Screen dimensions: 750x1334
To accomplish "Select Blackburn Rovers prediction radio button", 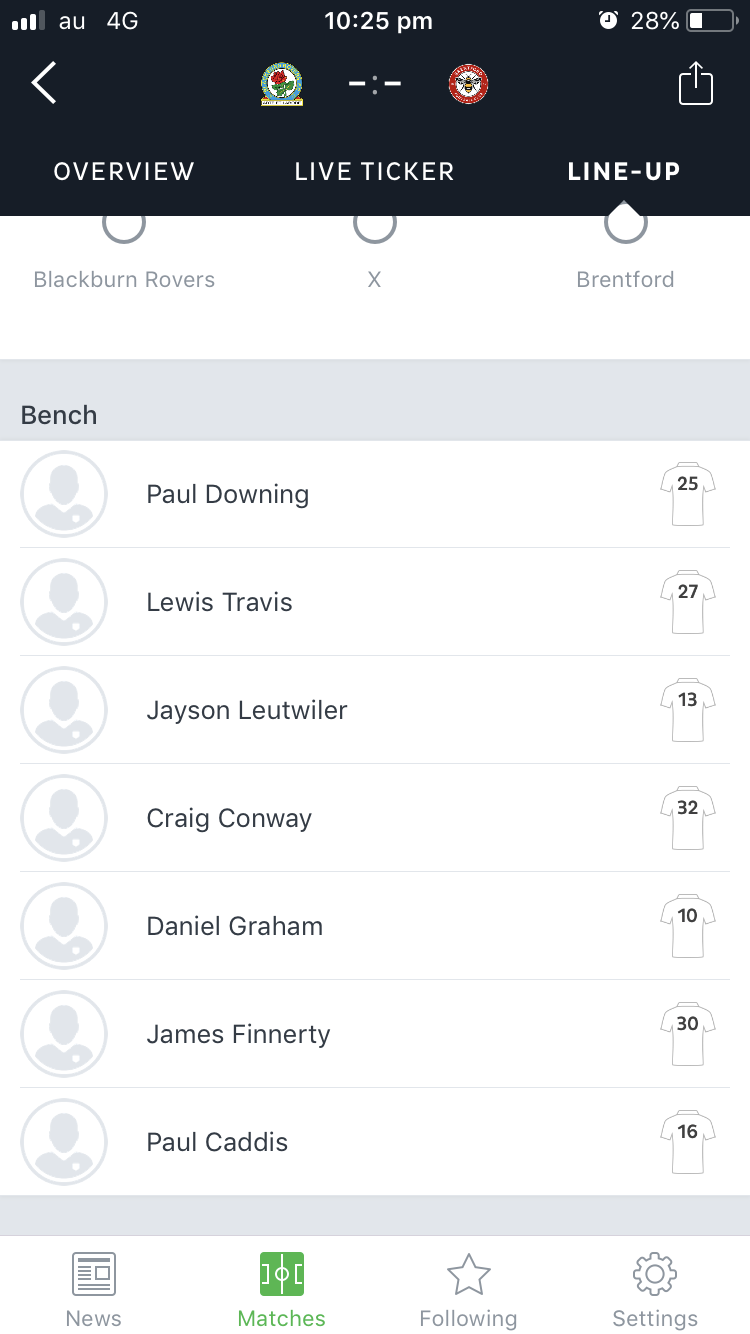I will click(124, 226).
